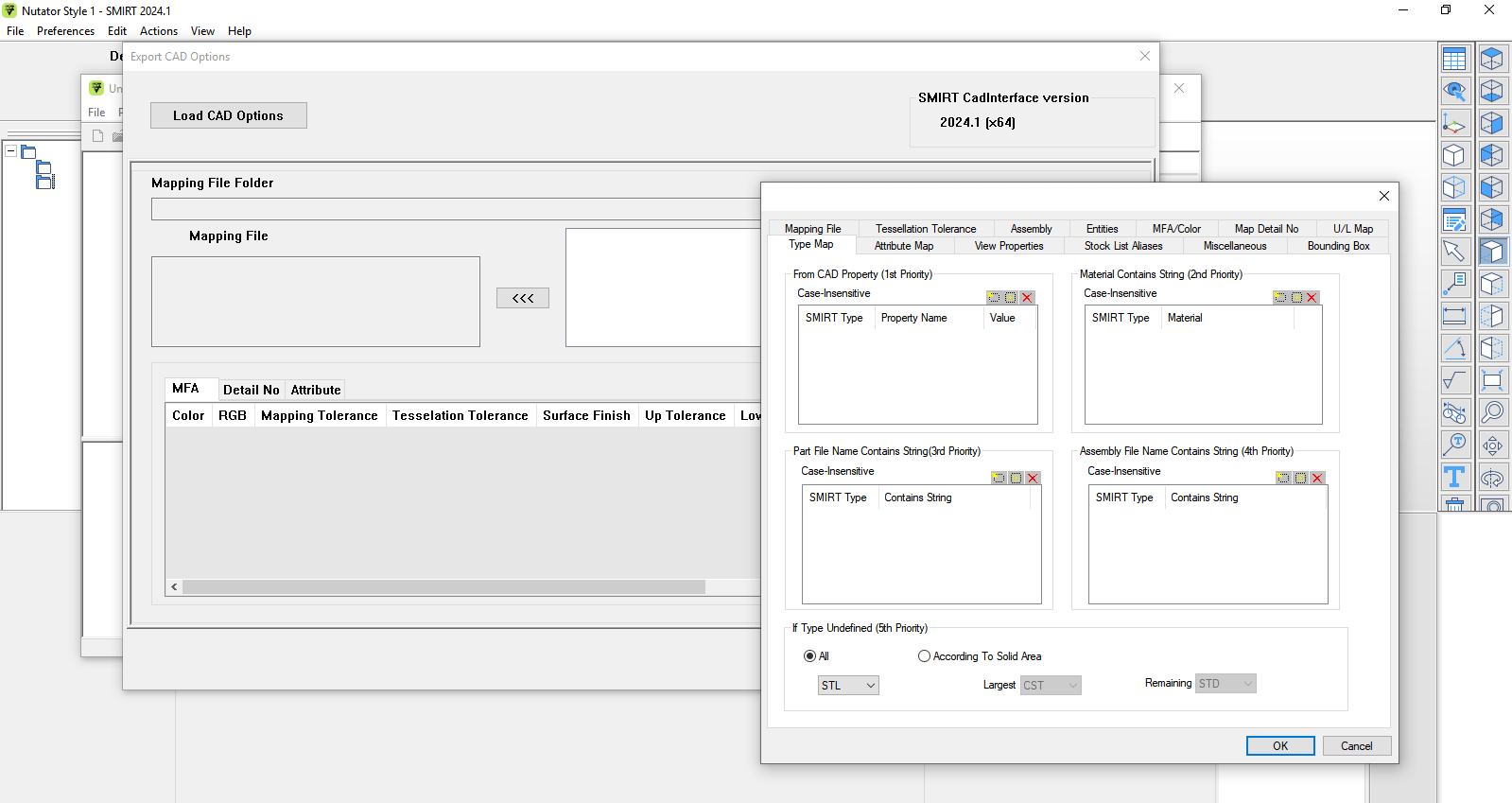Image resolution: width=1512 pixels, height=803 pixels.
Task: Select the All radio button
Action: 809,656
